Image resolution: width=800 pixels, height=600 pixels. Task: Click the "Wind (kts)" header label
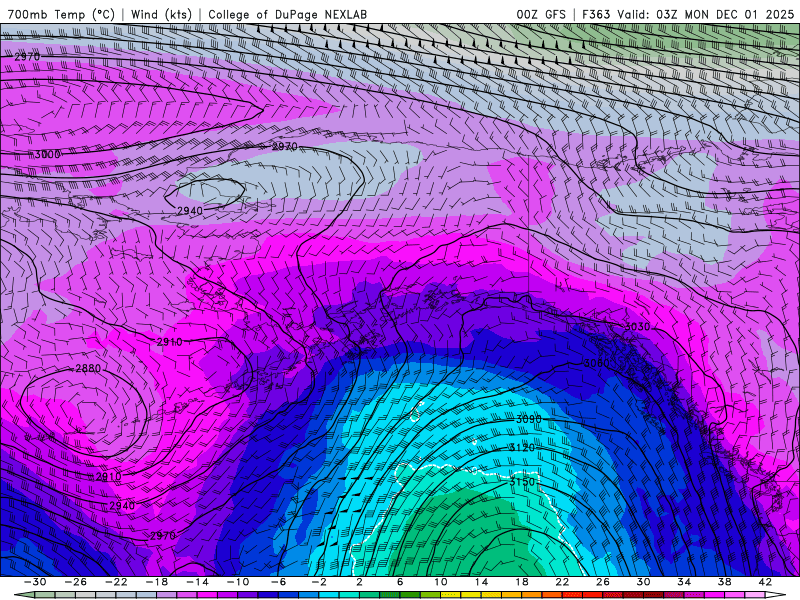161,14
